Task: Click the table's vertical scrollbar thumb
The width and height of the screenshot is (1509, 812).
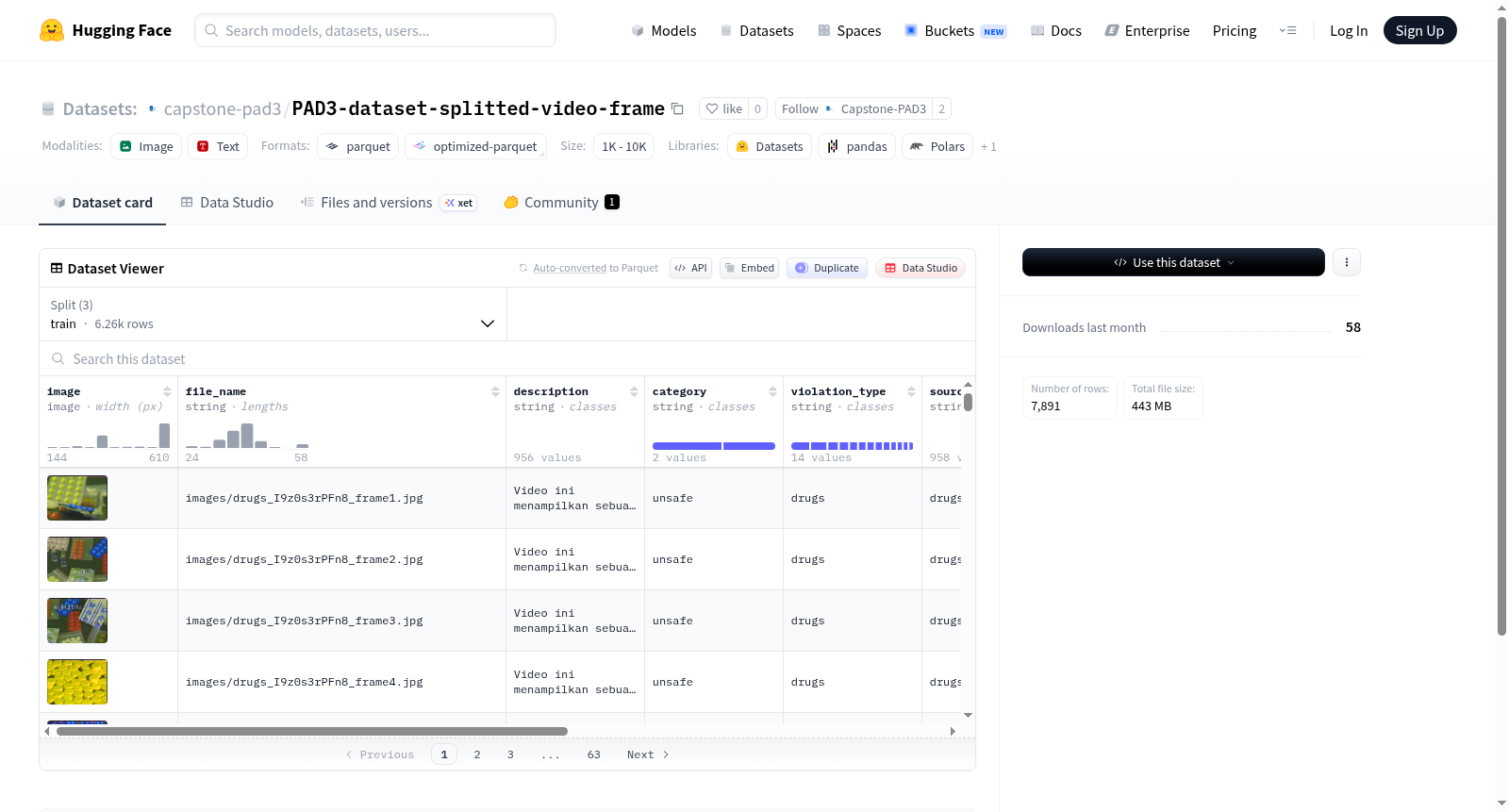Action: click(x=968, y=402)
